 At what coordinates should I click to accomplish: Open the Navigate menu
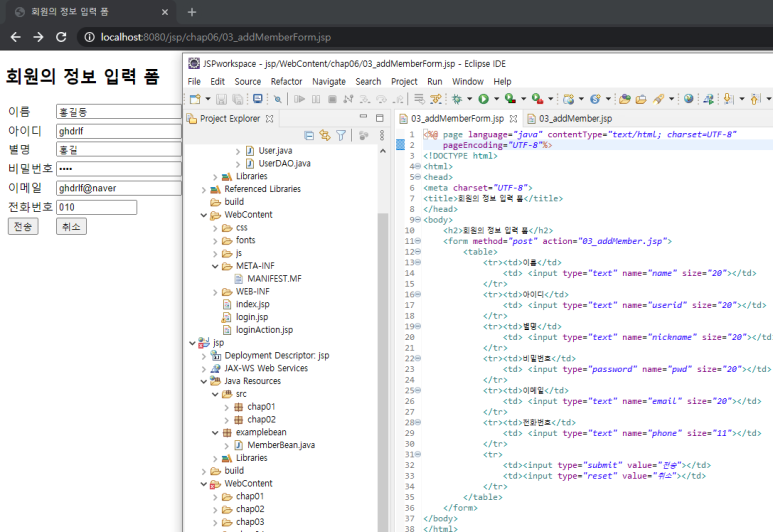[x=329, y=81]
